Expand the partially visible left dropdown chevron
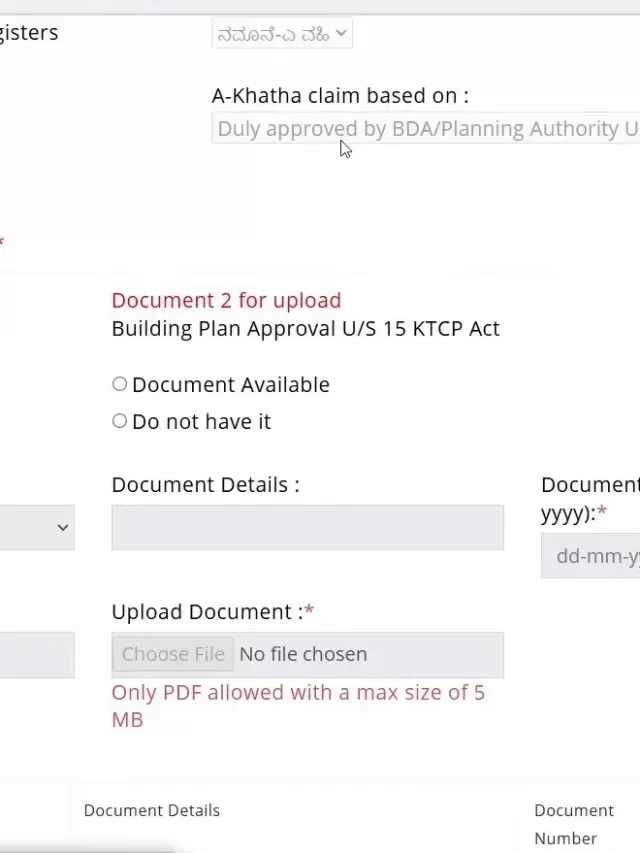The width and height of the screenshot is (640, 853). pyautogui.click(x=63, y=527)
